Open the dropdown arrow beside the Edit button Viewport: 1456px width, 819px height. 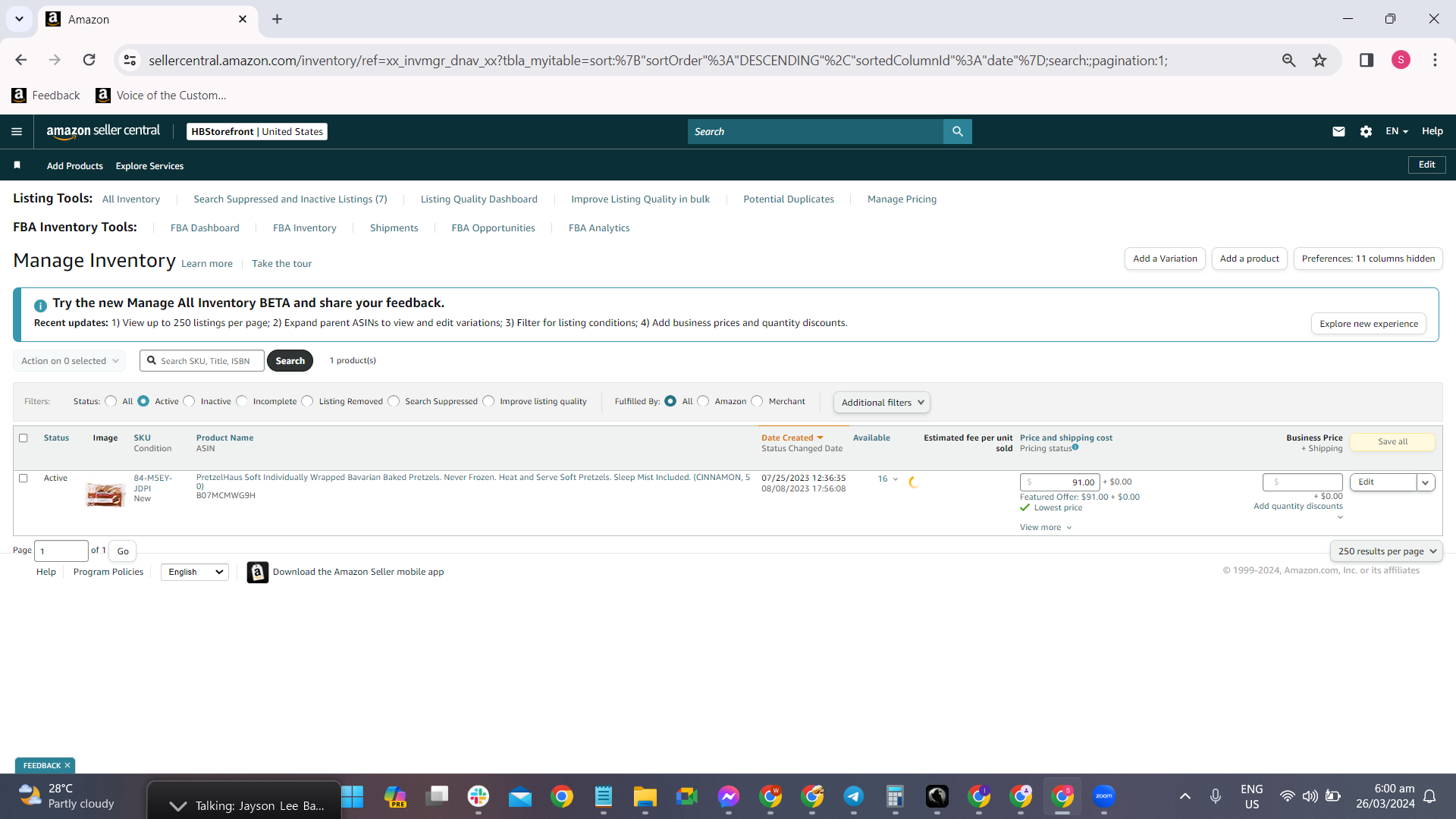click(x=1426, y=482)
